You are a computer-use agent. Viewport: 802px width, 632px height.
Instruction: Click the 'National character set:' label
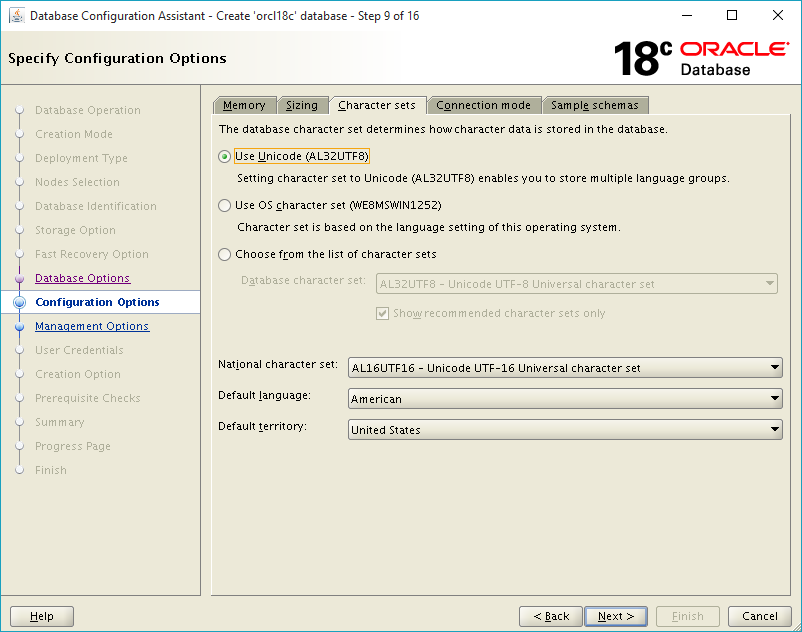278,364
